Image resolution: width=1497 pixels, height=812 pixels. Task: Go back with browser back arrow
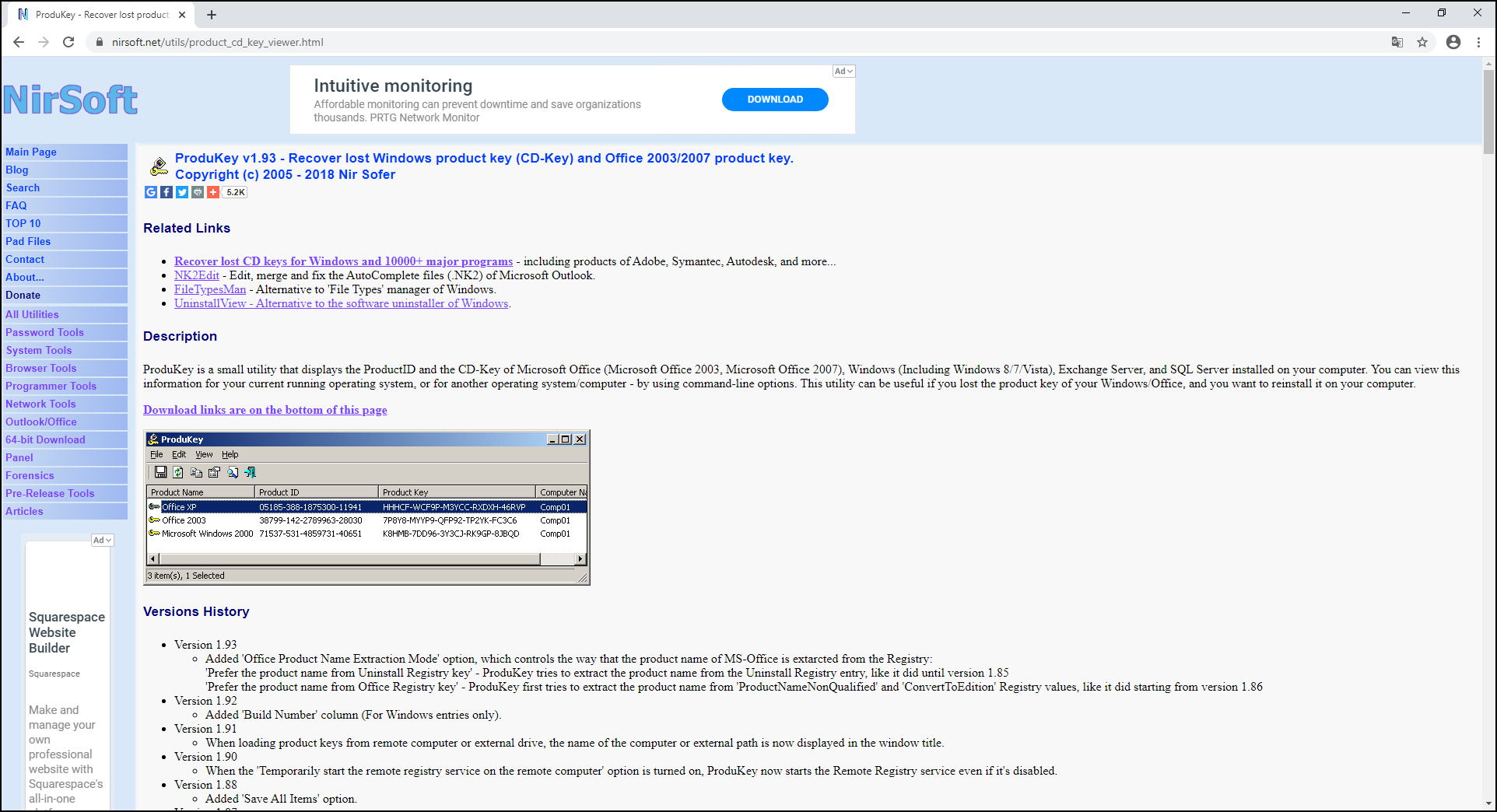point(19,42)
